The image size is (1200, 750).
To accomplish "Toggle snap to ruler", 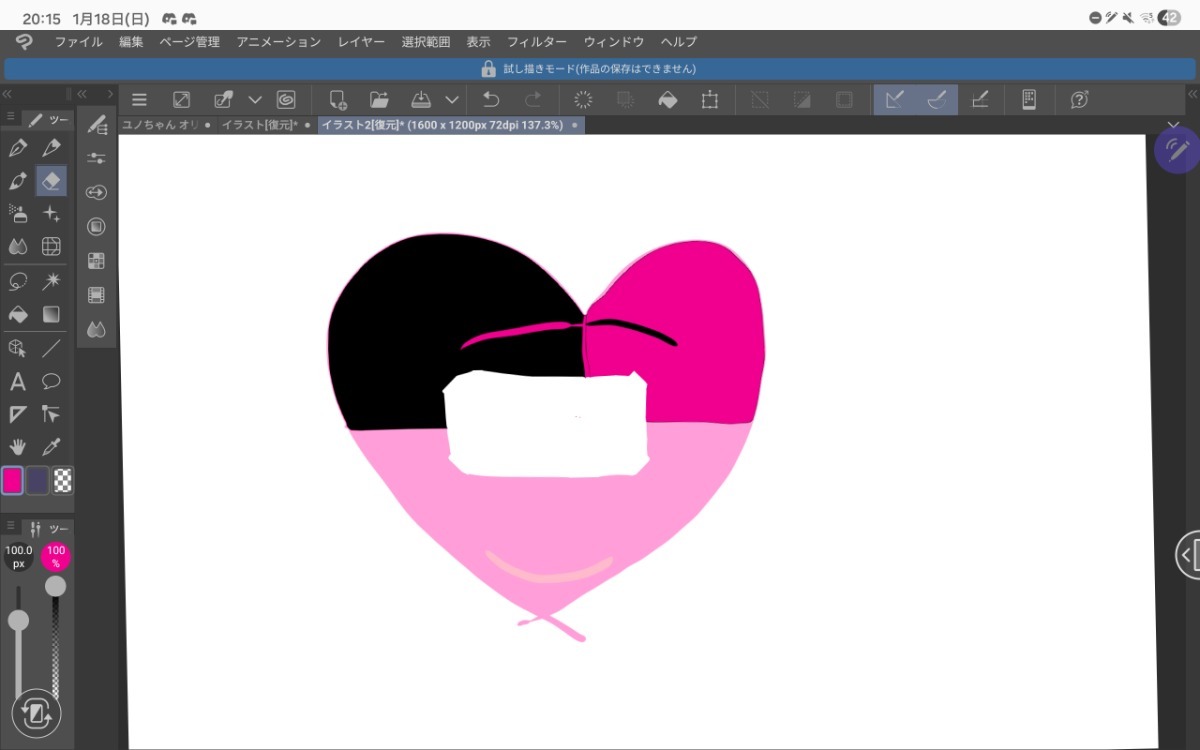I will pos(895,100).
